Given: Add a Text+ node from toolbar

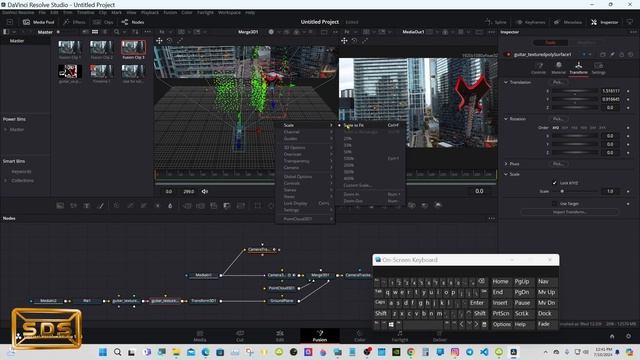Looking at the screenshot, I should click(x=87, y=206).
